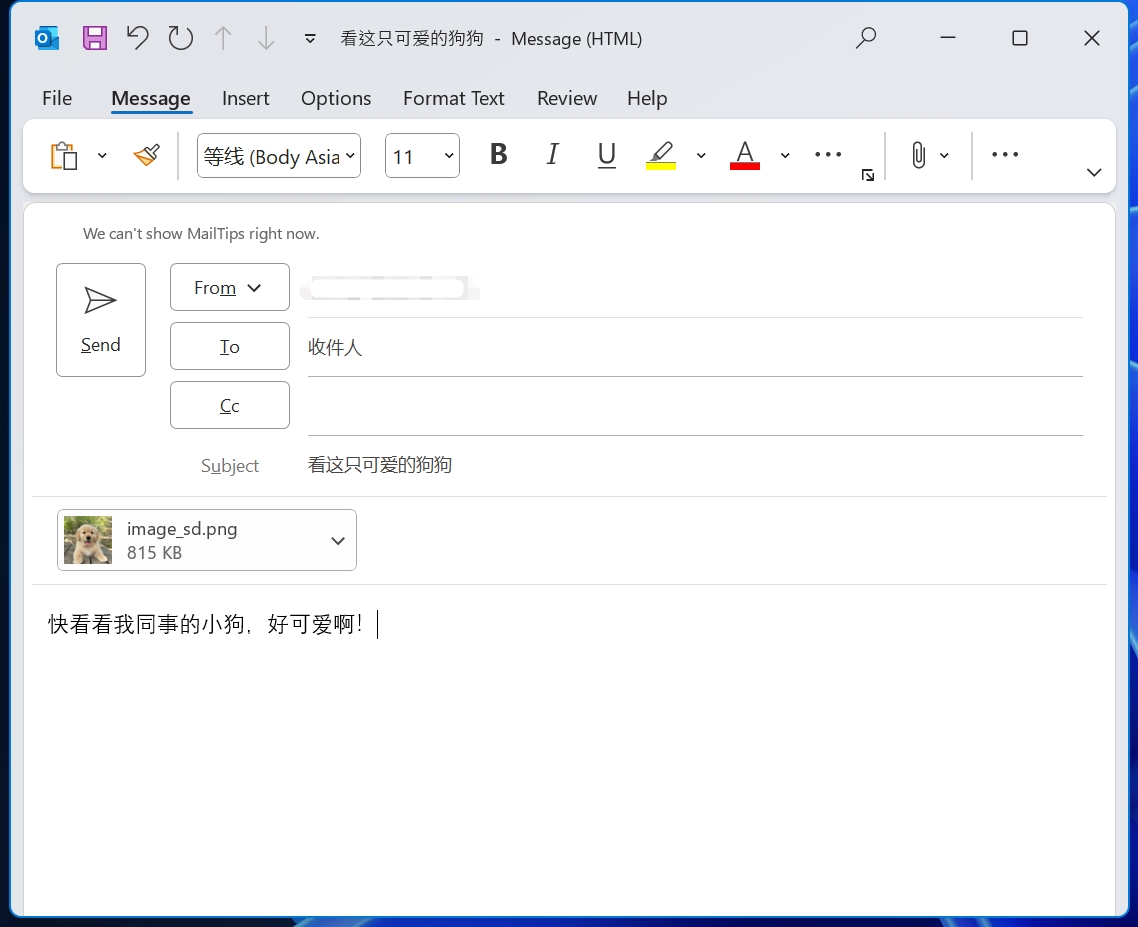
Task: Open the Insert ribbon tab
Action: [x=246, y=98]
